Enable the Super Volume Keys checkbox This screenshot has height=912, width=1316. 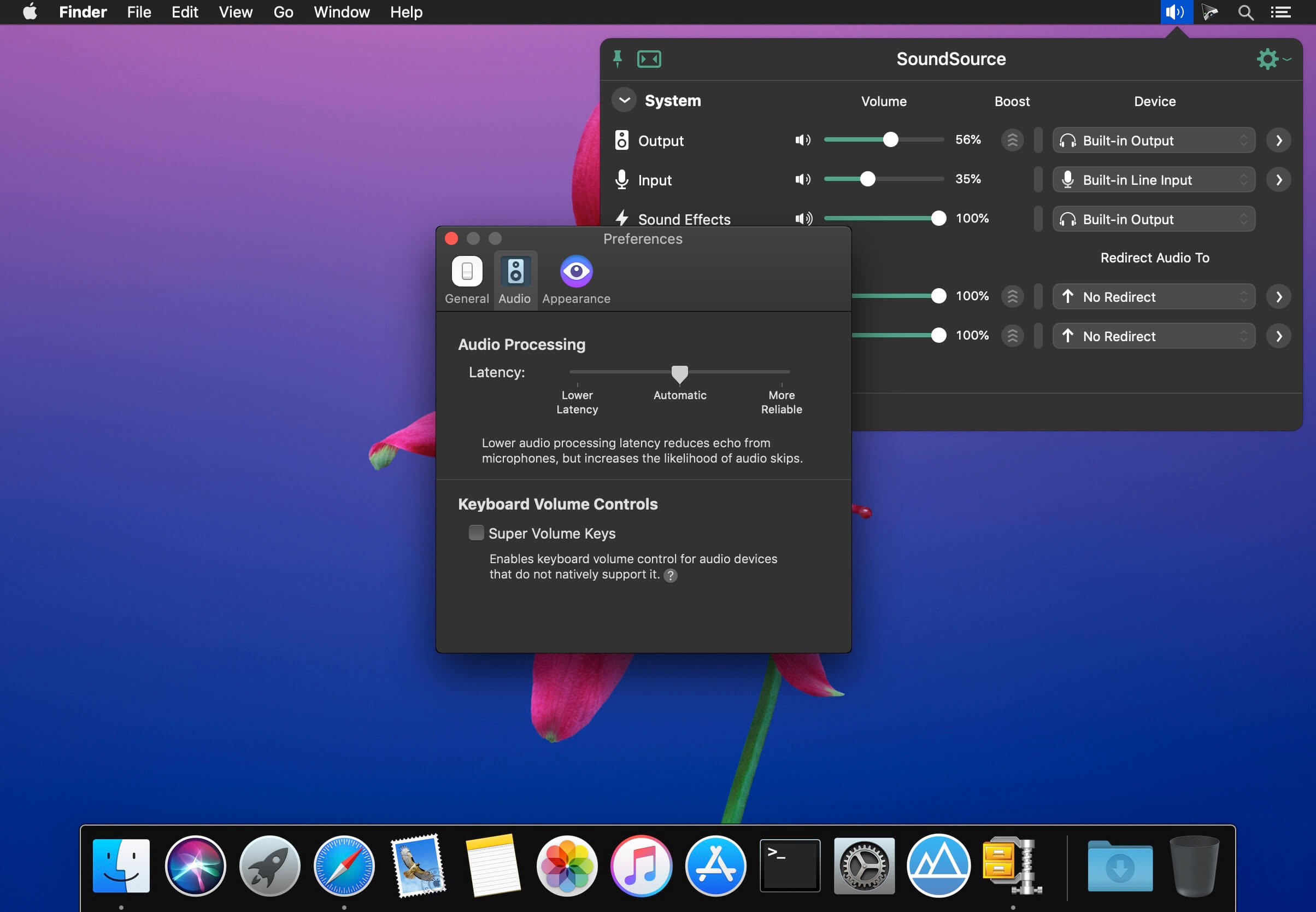(476, 533)
